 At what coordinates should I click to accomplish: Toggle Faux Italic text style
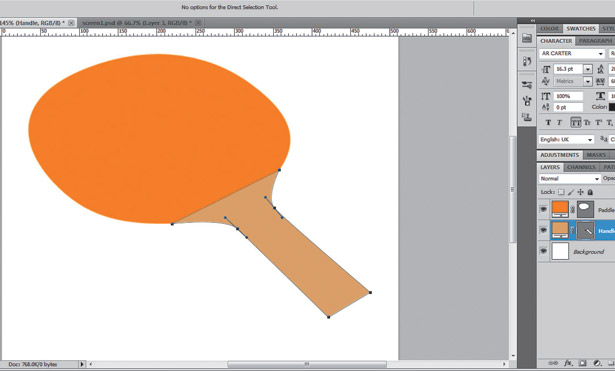click(x=560, y=122)
